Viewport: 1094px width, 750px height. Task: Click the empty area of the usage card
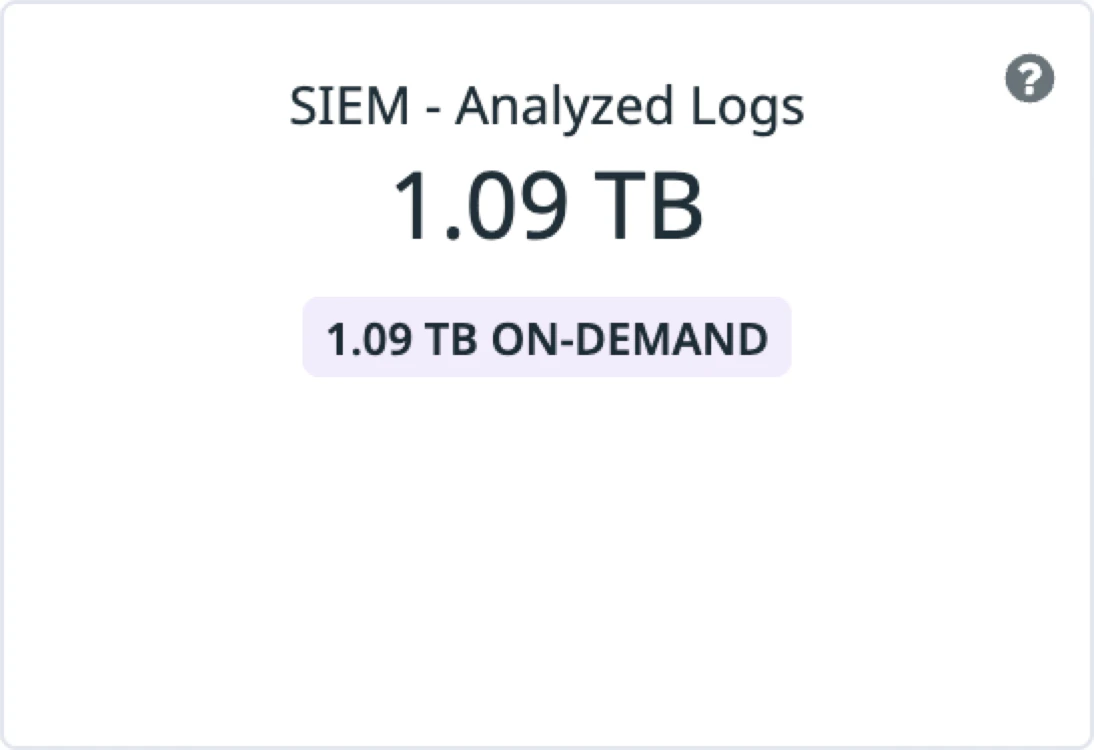(546, 560)
